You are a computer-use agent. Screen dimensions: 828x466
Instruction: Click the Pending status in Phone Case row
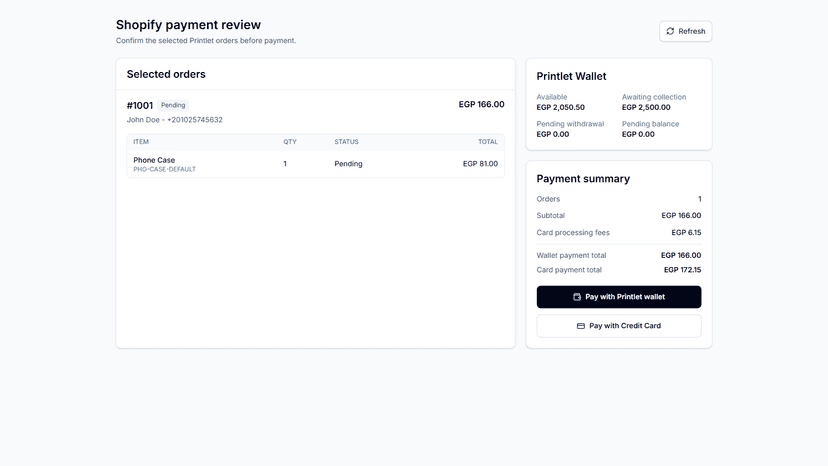[x=349, y=164]
